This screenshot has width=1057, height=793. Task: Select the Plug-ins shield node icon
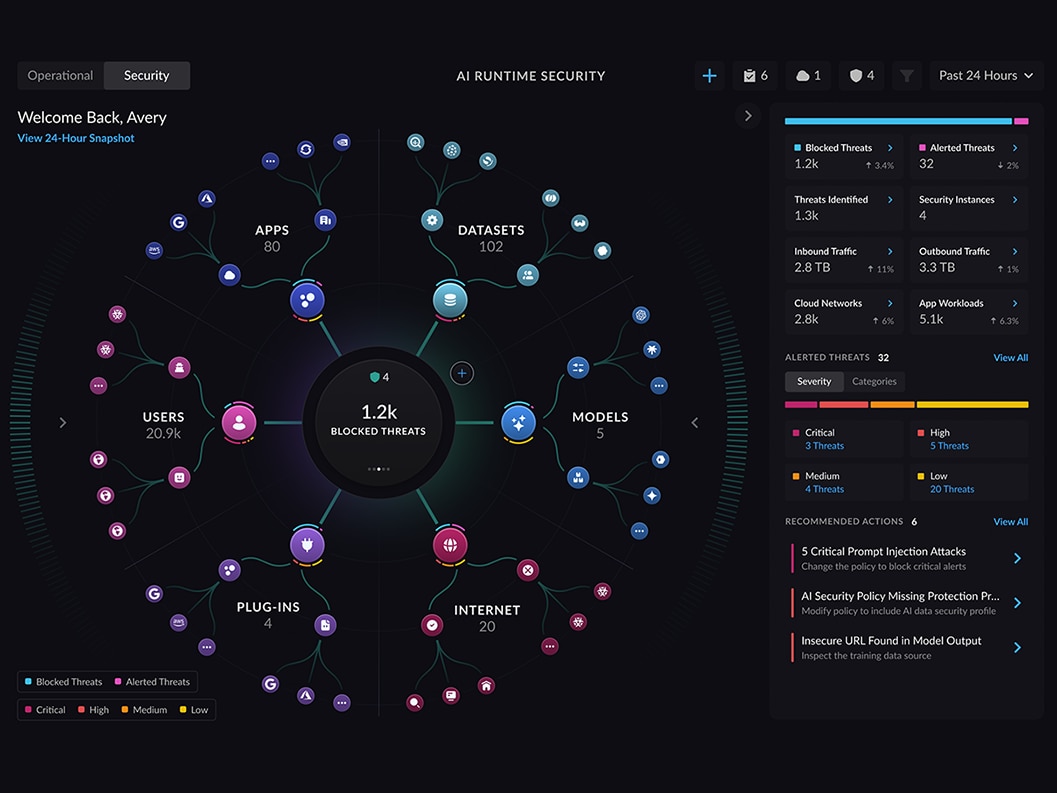[x=307, y=544]
